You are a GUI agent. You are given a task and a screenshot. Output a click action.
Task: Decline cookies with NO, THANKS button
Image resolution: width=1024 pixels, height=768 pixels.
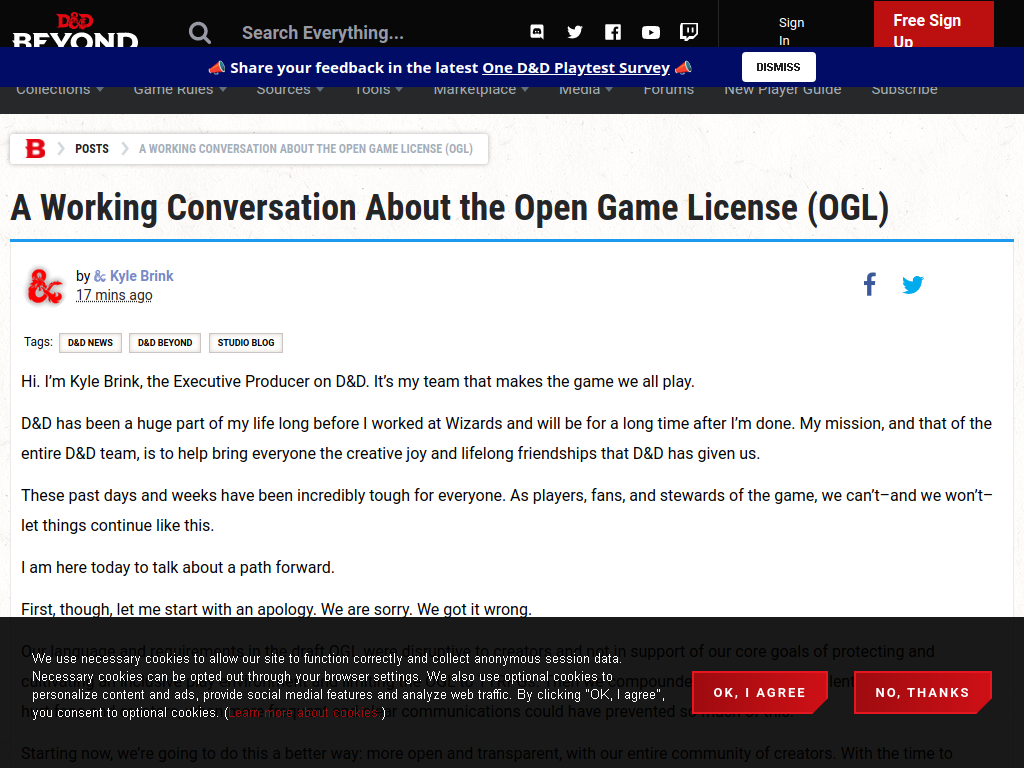coord(922,692)
